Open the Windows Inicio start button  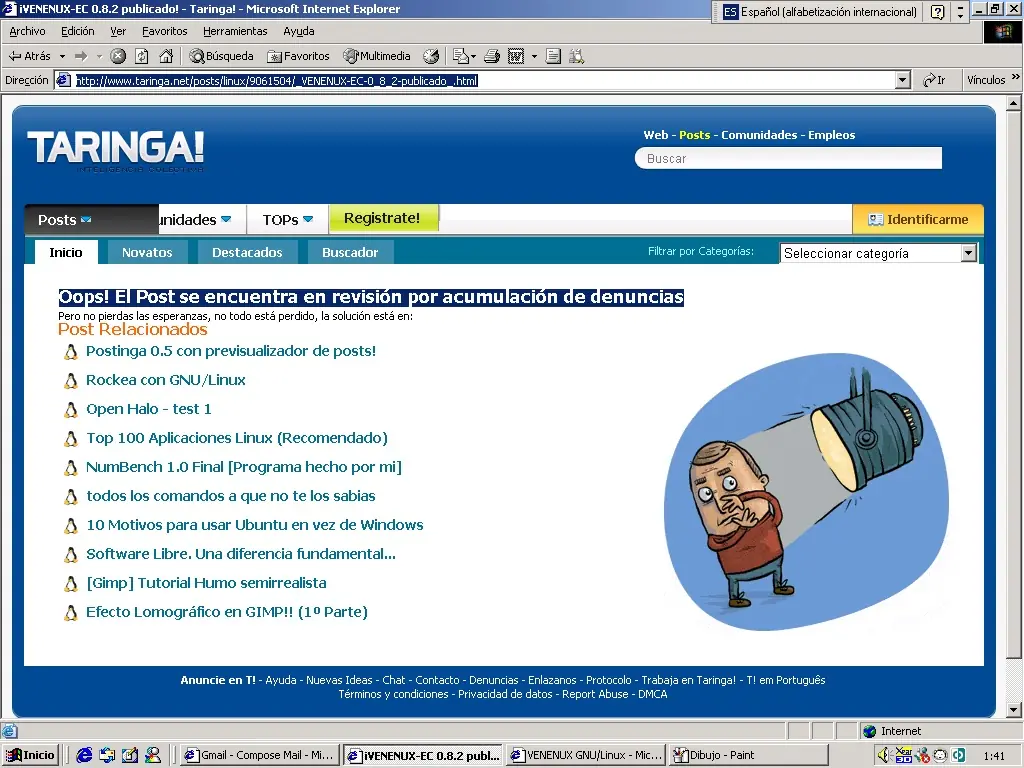click(x=31, y=755)
